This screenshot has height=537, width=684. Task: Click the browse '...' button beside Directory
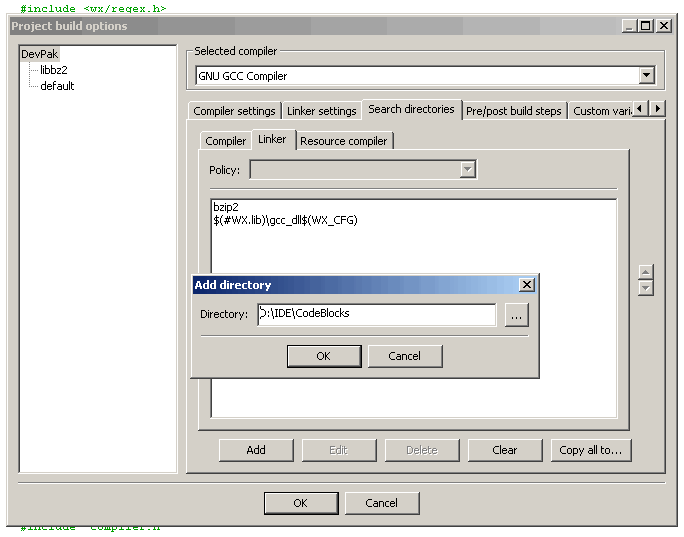point(516,315)
